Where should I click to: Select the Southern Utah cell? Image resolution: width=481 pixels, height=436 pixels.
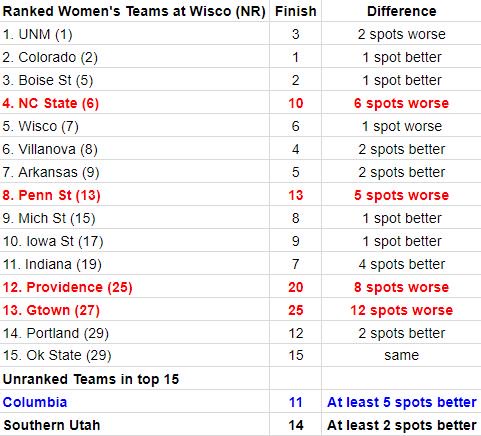coord(134,425)
